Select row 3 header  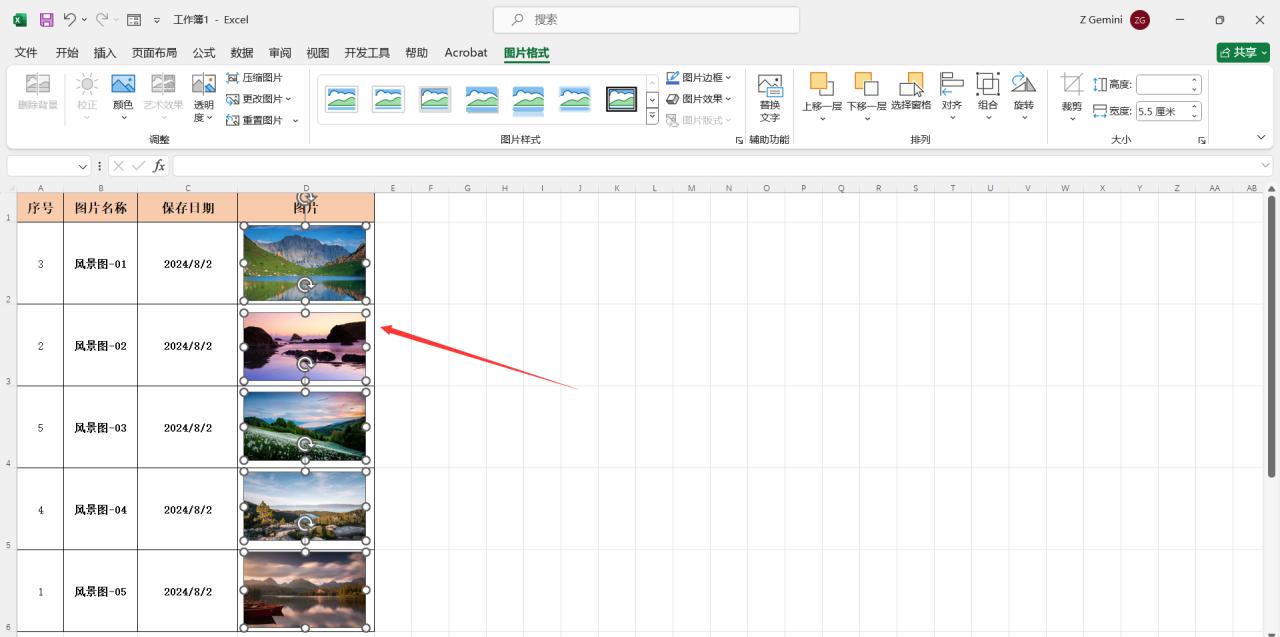pos(8,345)
